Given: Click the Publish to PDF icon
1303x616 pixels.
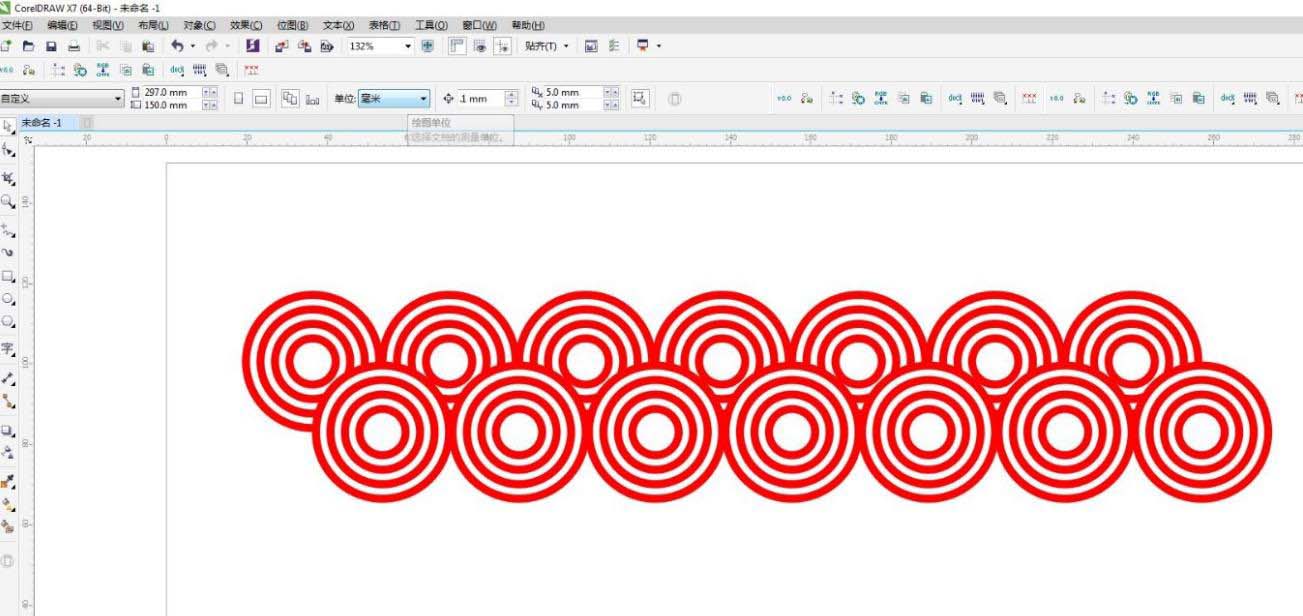Looking at the screenshot, I should click(x=326, y=46).
